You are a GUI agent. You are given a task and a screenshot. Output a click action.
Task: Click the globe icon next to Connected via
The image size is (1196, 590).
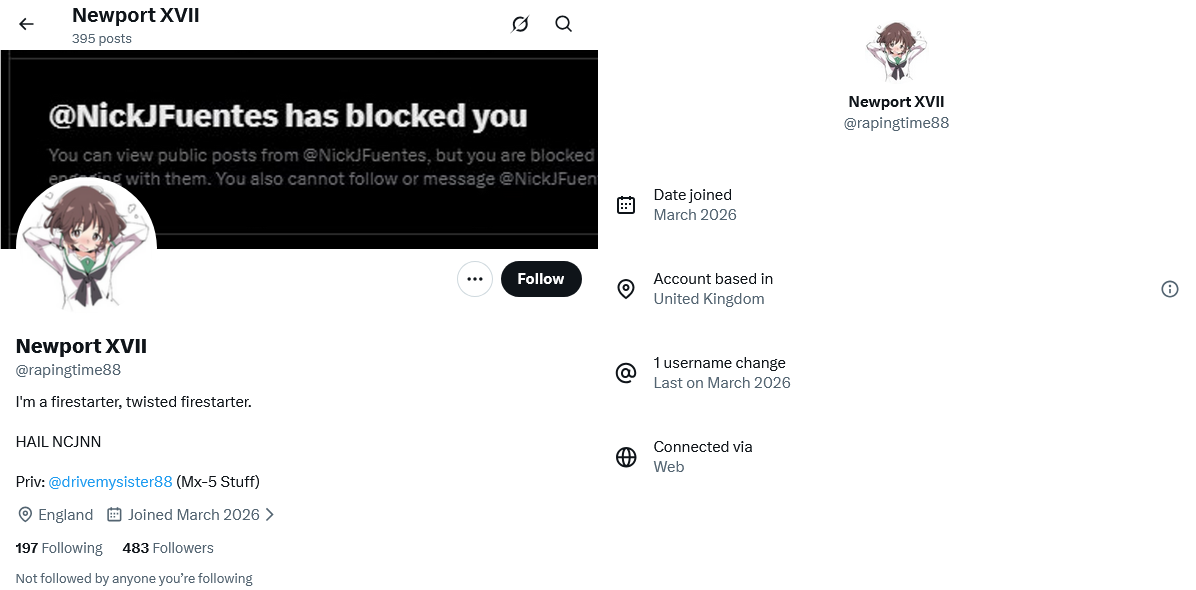pyautogui.click(x=625, y=457)
